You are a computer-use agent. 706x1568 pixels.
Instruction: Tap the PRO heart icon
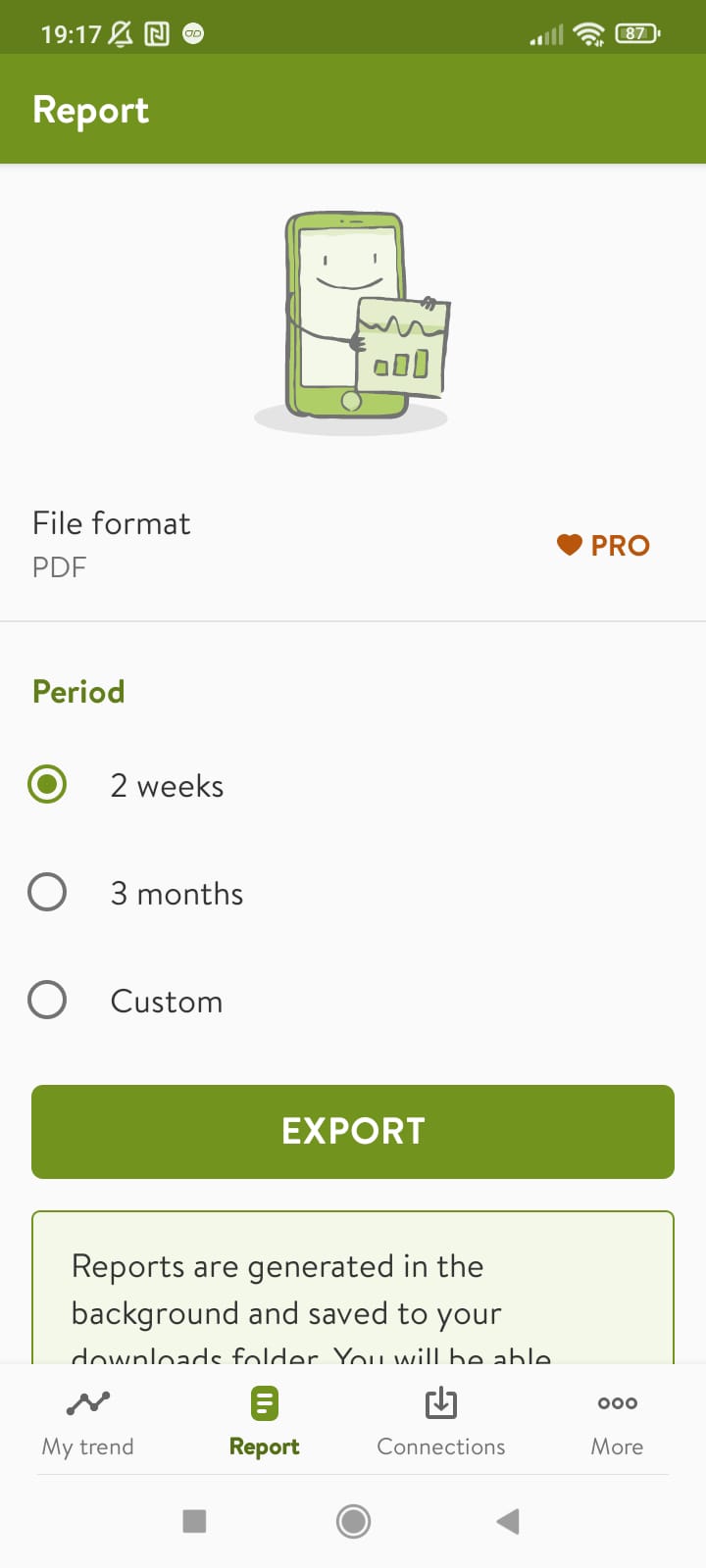[570, 545]
